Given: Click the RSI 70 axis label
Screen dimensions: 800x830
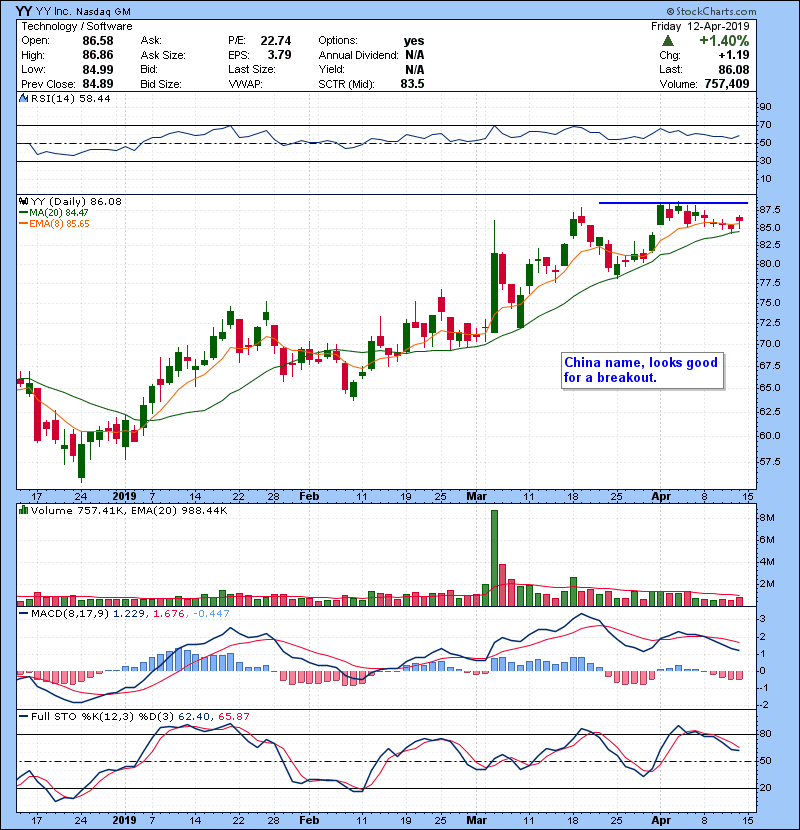Looking at the screenshot, I should [765, 125].
